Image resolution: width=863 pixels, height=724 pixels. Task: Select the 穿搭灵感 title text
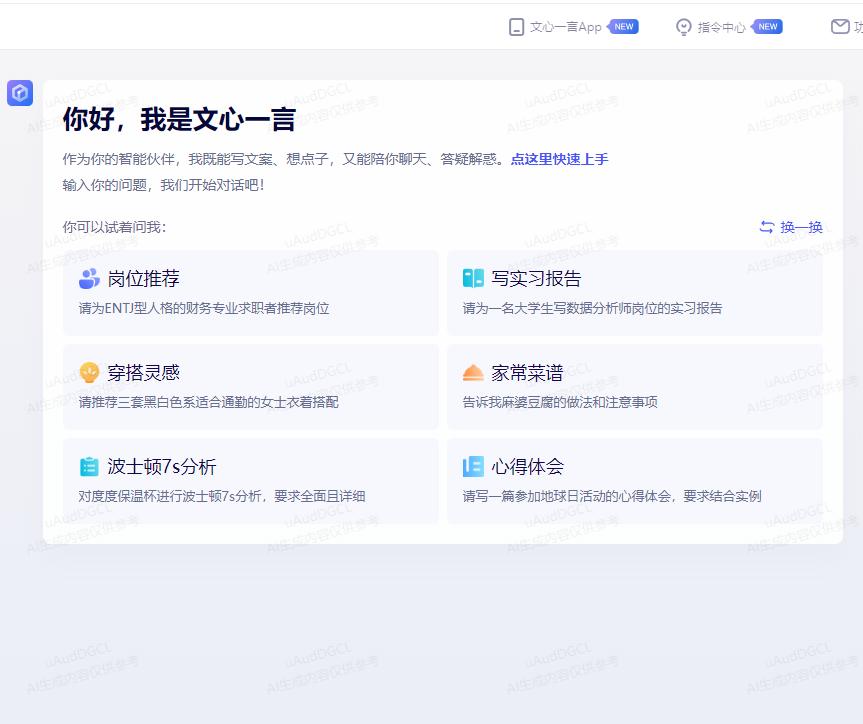(144, 373)
